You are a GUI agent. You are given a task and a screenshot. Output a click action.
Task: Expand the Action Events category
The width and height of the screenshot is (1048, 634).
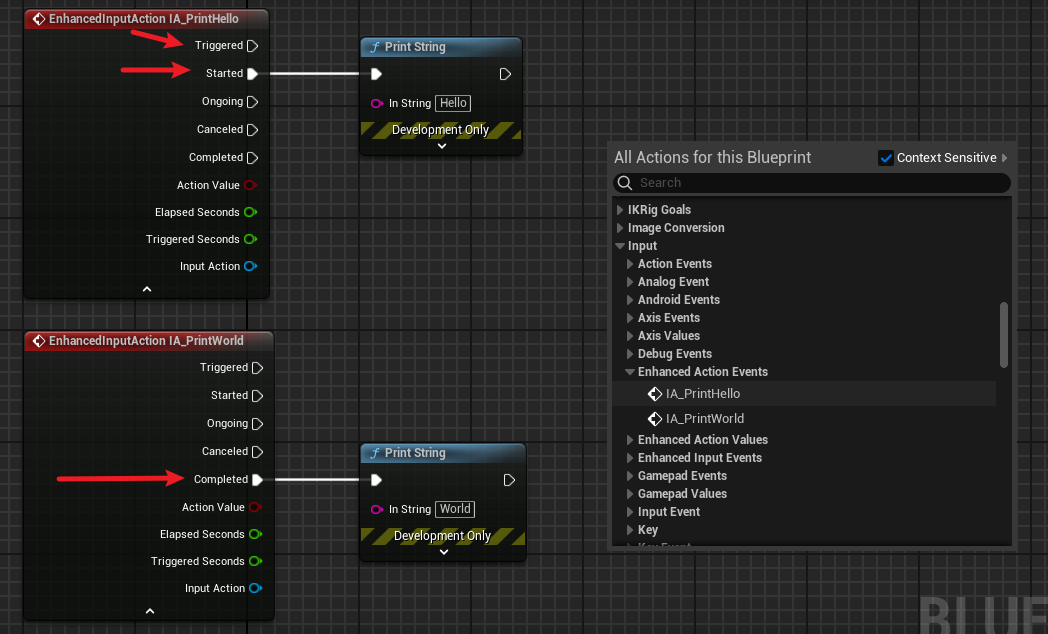tap(630, 264)
